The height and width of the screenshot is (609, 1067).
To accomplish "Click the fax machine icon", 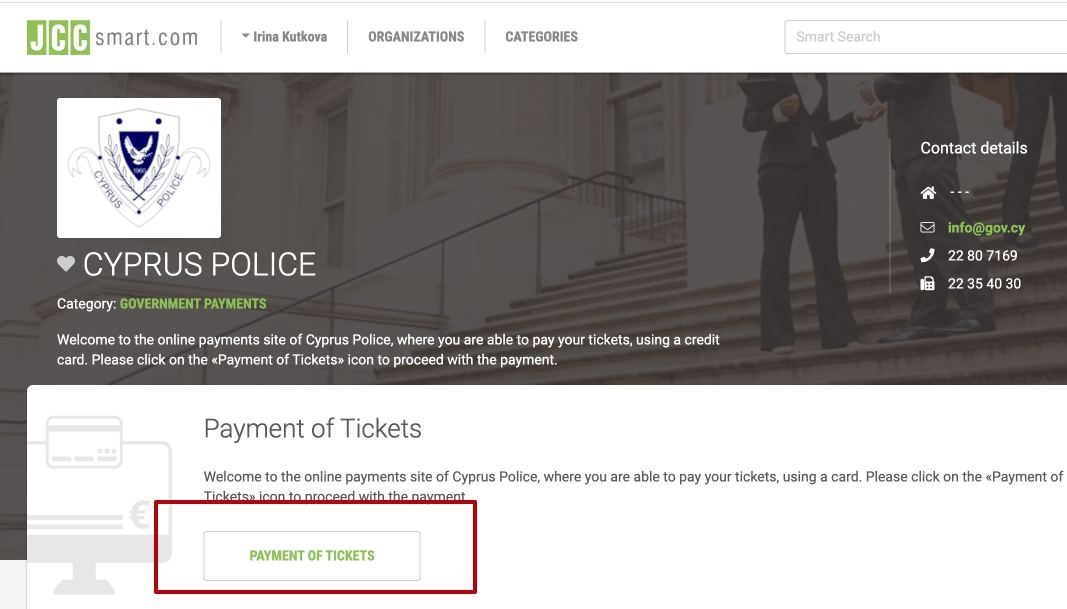I will (x=928, y=284).
